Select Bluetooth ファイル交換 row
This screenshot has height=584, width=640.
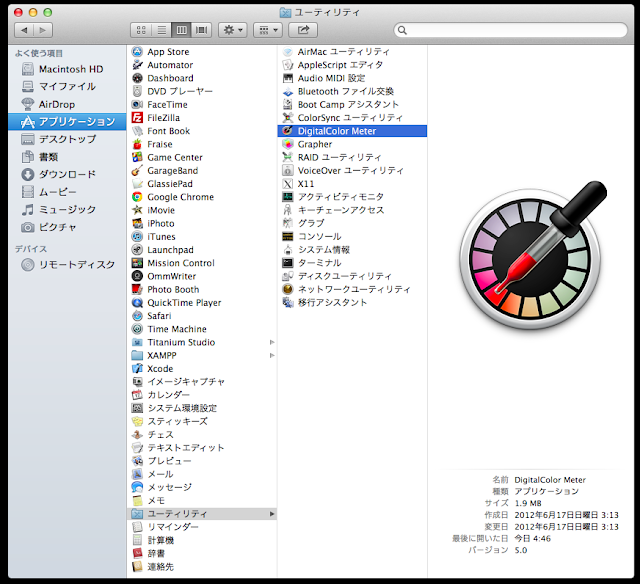pyautogui.click(x=352, y=91)
